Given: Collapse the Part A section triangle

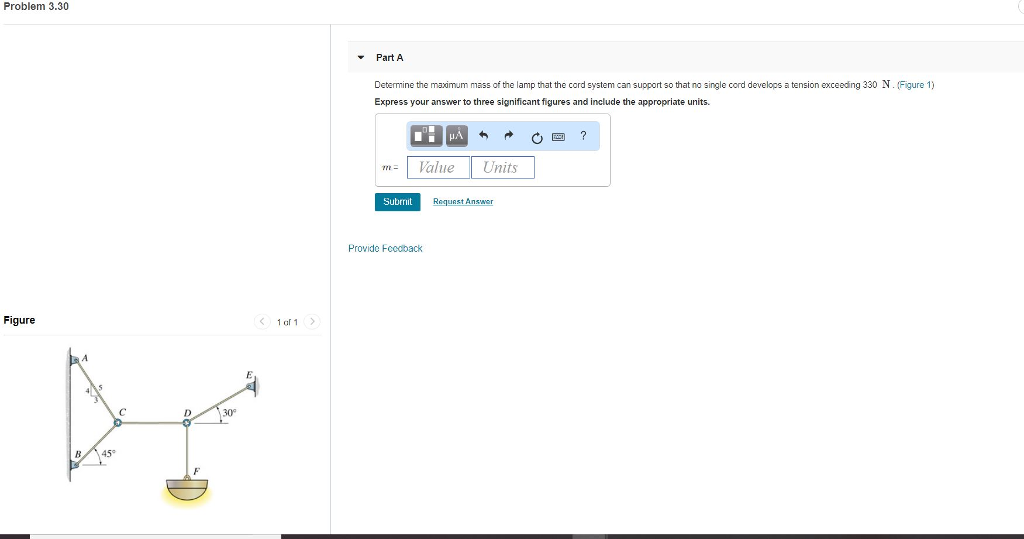Looking at the screenshot, I should [x=360, y=57].
